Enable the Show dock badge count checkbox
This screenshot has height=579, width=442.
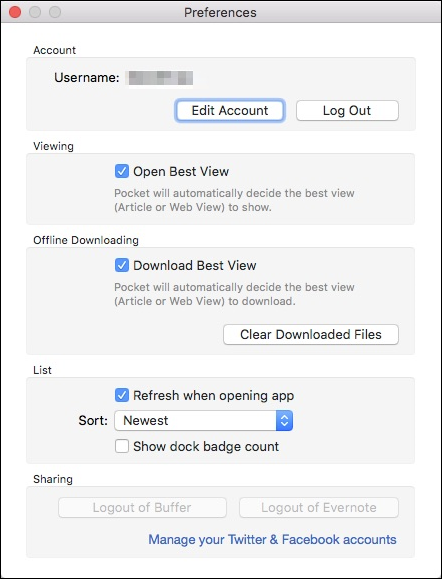[x=121, y=446]
